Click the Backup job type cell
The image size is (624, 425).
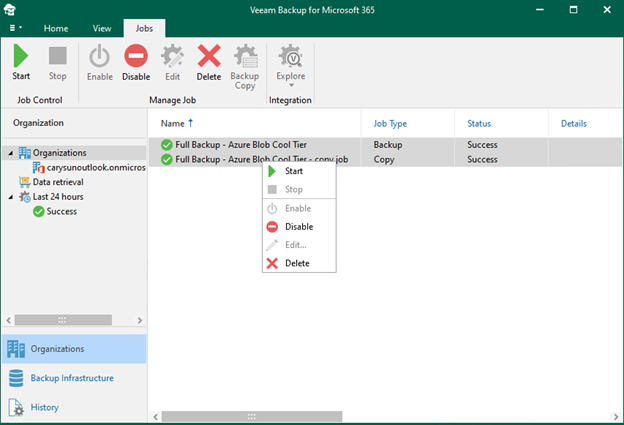tap(388, 145)
